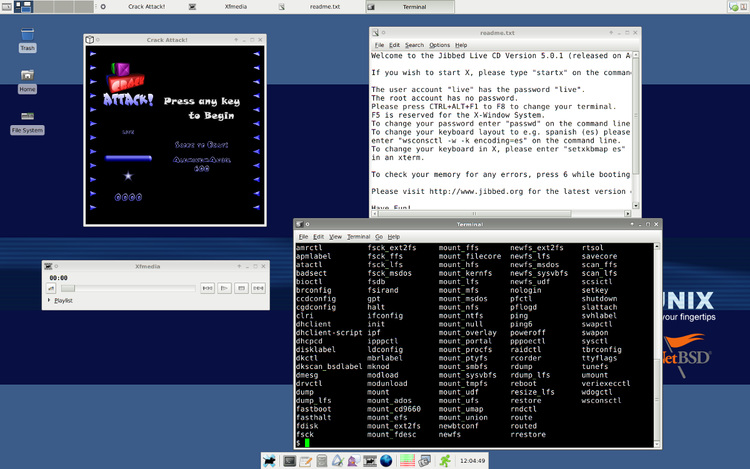Click 'wsconsctl' in the terminal listing
This screenshot has height=469, width=750.
coord(601,401)
